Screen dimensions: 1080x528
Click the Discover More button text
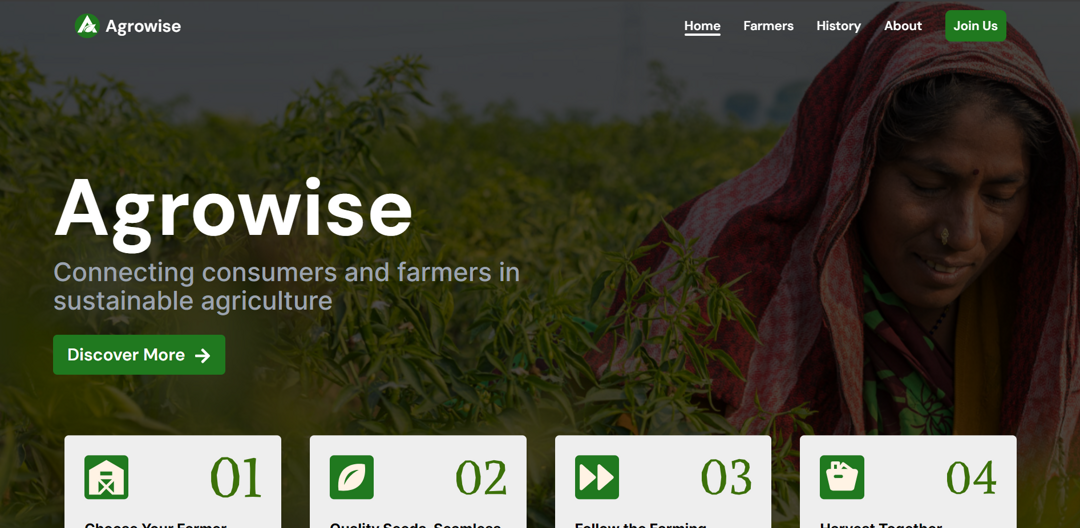pos(126,355)
